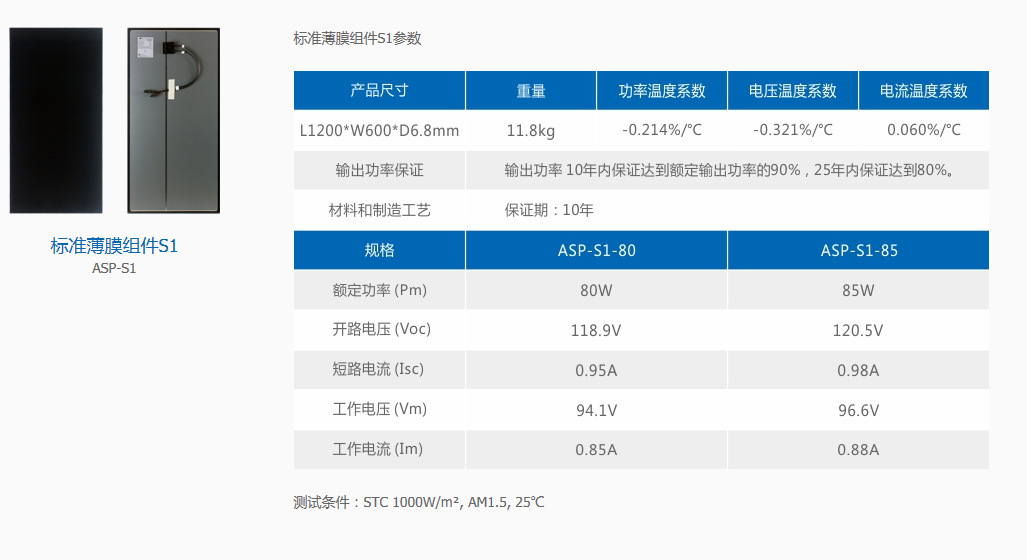This screenshot has width=1027, height=560.
Task: Select the 0.98A cell
Action: pyautogui.click(x=858, y=370)
